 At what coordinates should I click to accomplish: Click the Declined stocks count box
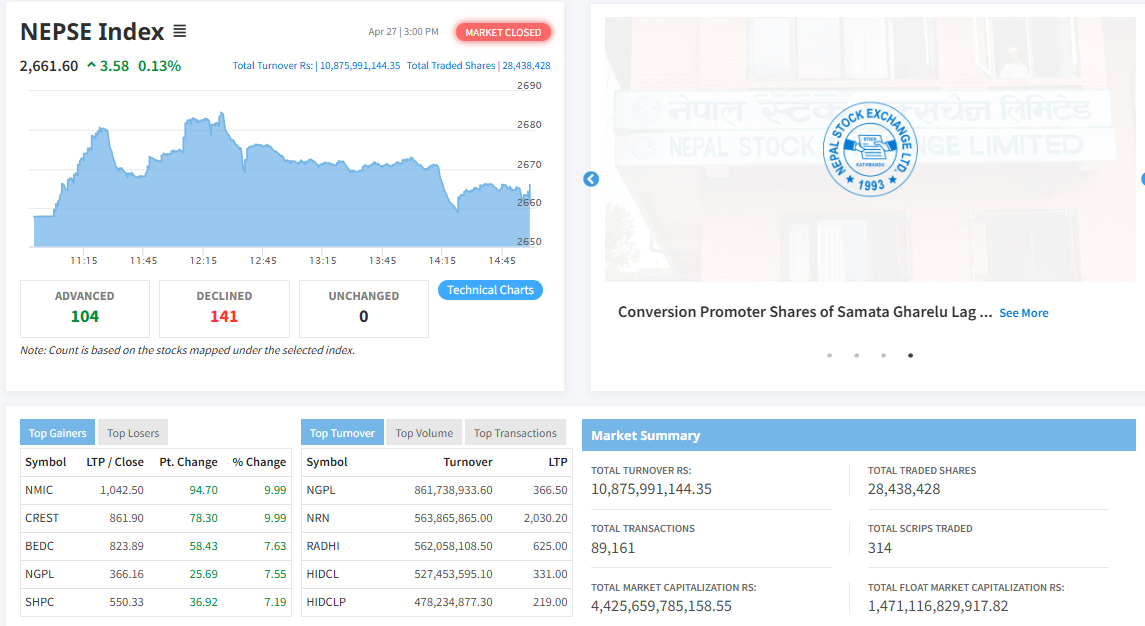point(224,308)
